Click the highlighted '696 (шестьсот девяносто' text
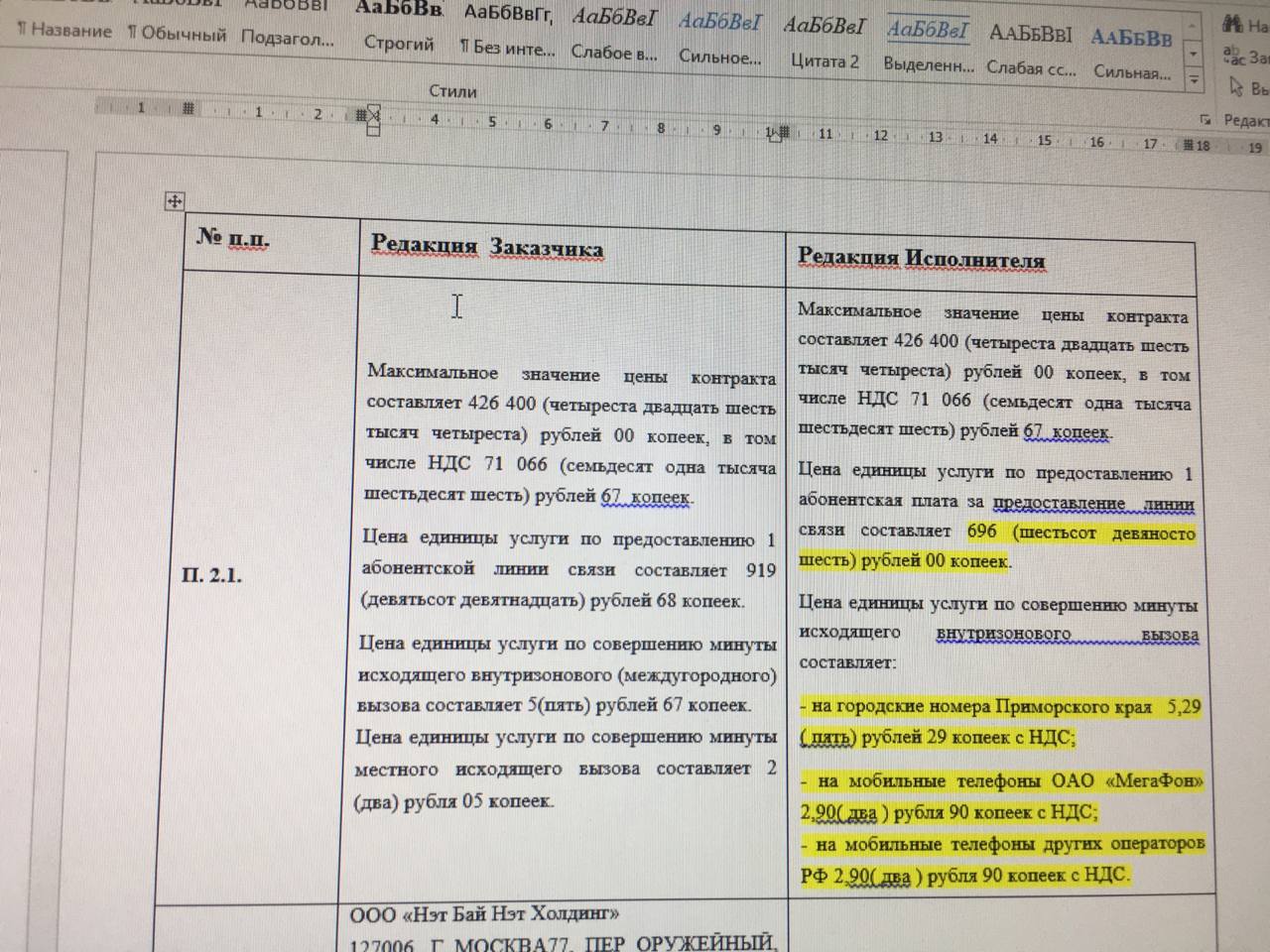Image resolution: width=1270 pixels, height=952 pixels. [1080, 532]
